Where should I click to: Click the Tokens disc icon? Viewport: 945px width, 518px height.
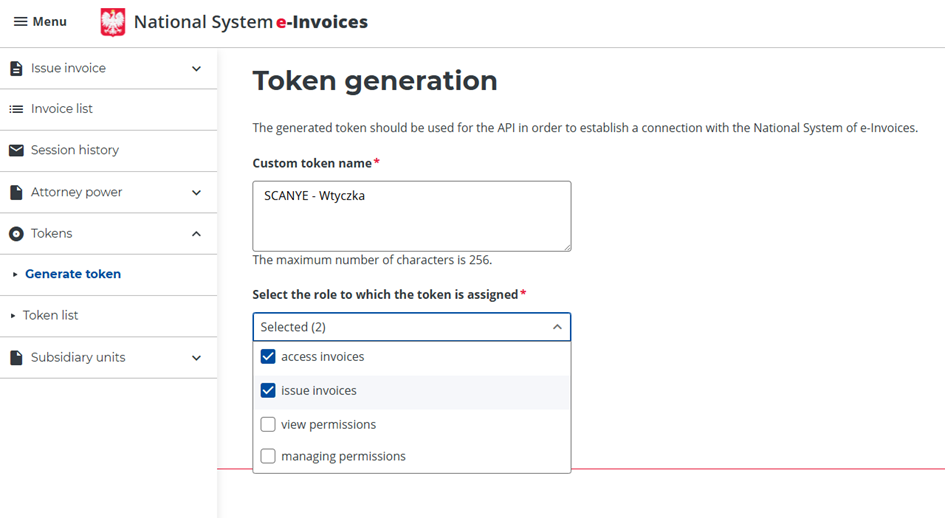tap(16, 234)
